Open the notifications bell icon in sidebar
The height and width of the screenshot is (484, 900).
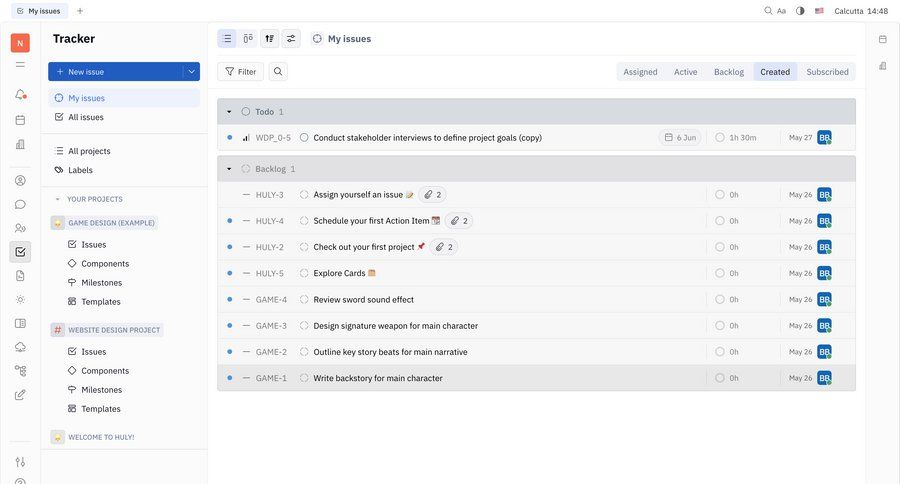point(20,94)
